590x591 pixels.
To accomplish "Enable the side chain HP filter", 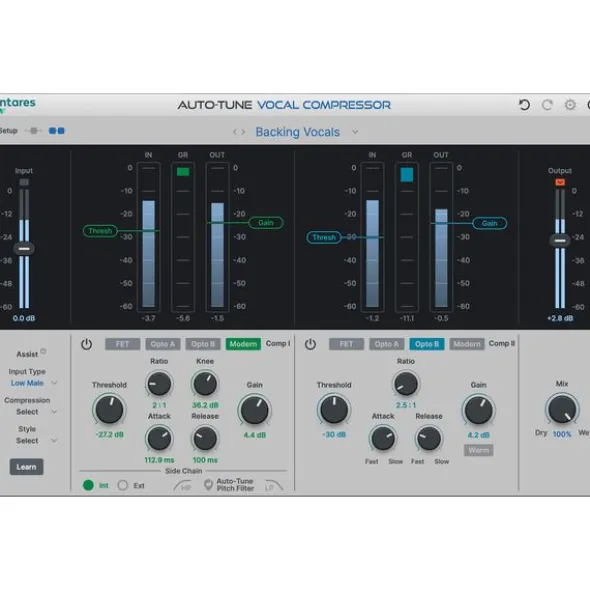I will pos(183,485).
